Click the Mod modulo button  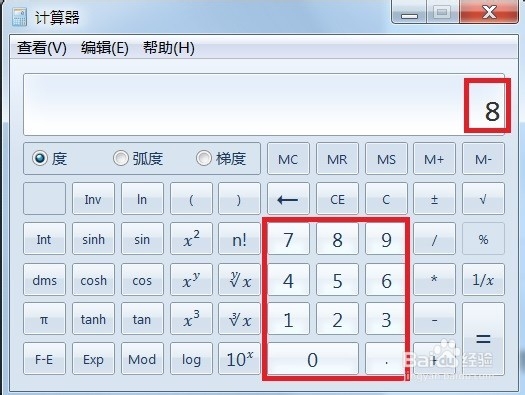[x=142, y=359]
